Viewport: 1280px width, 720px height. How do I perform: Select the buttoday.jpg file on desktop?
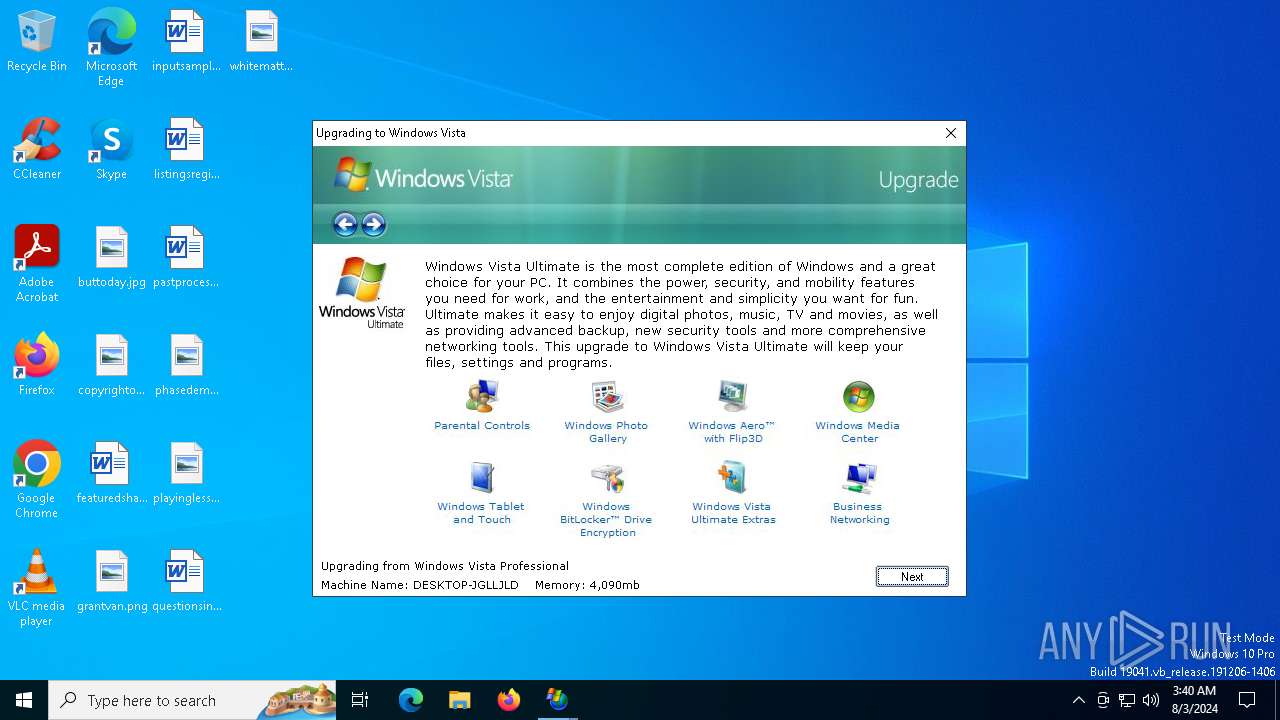(111, 258)
